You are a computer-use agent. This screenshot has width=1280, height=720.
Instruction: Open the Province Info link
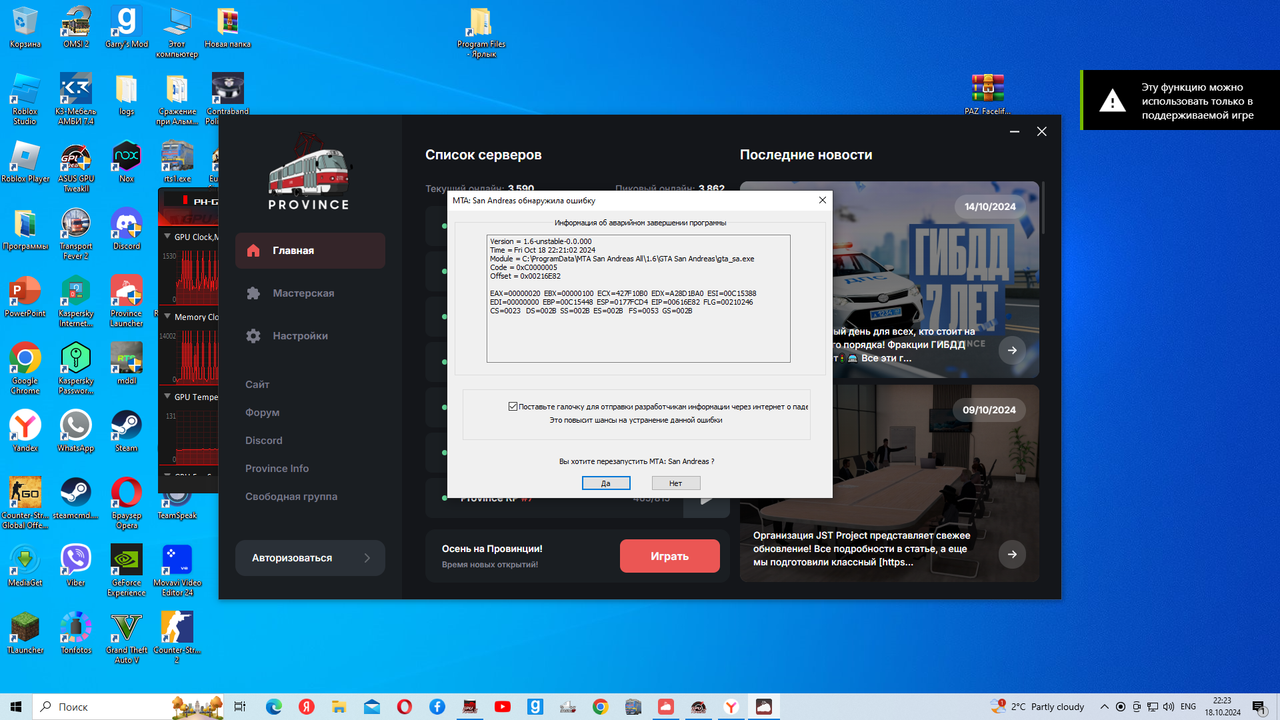tap(277, 468)
